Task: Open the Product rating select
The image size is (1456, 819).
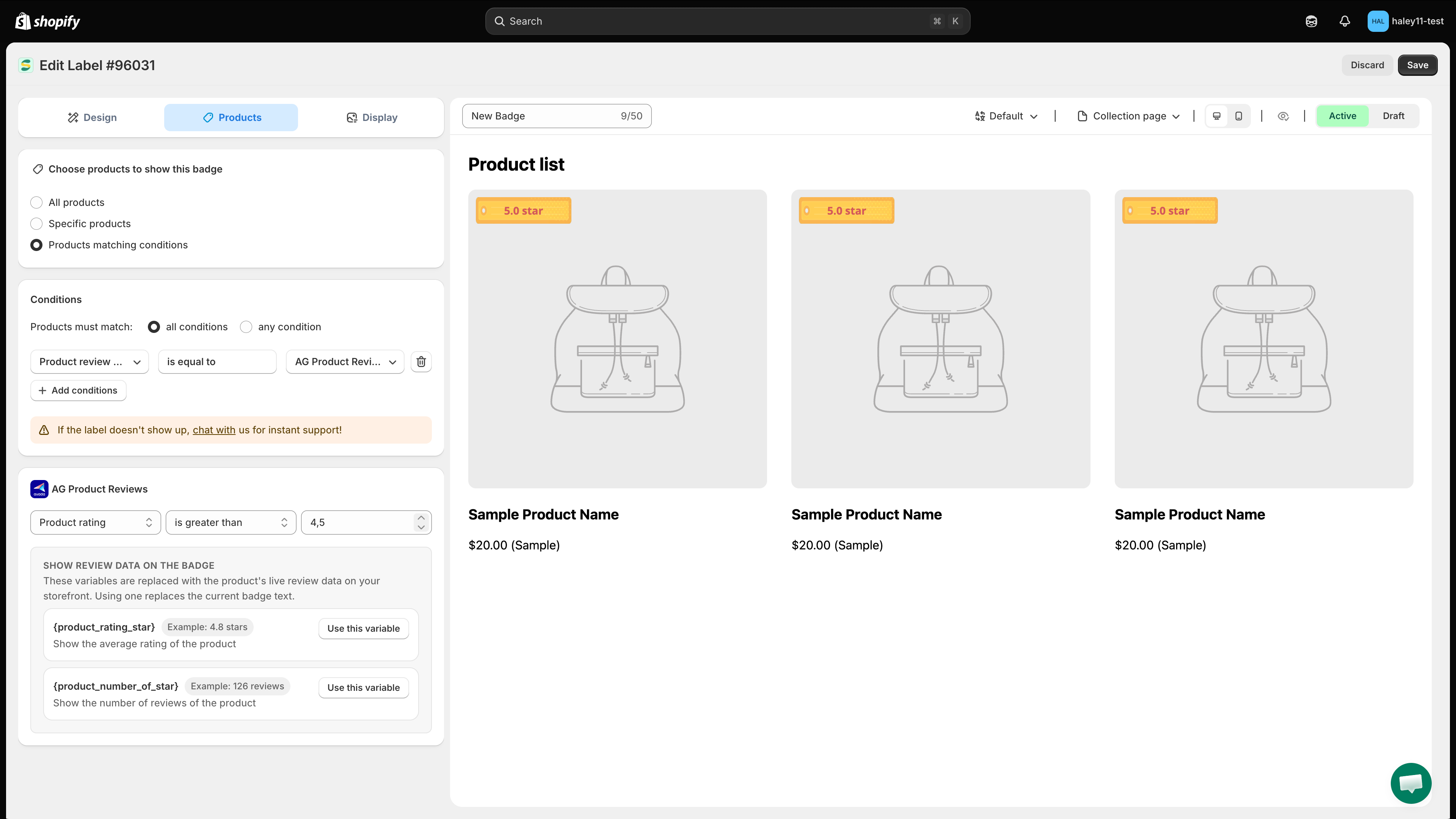Action: [96, 522]
